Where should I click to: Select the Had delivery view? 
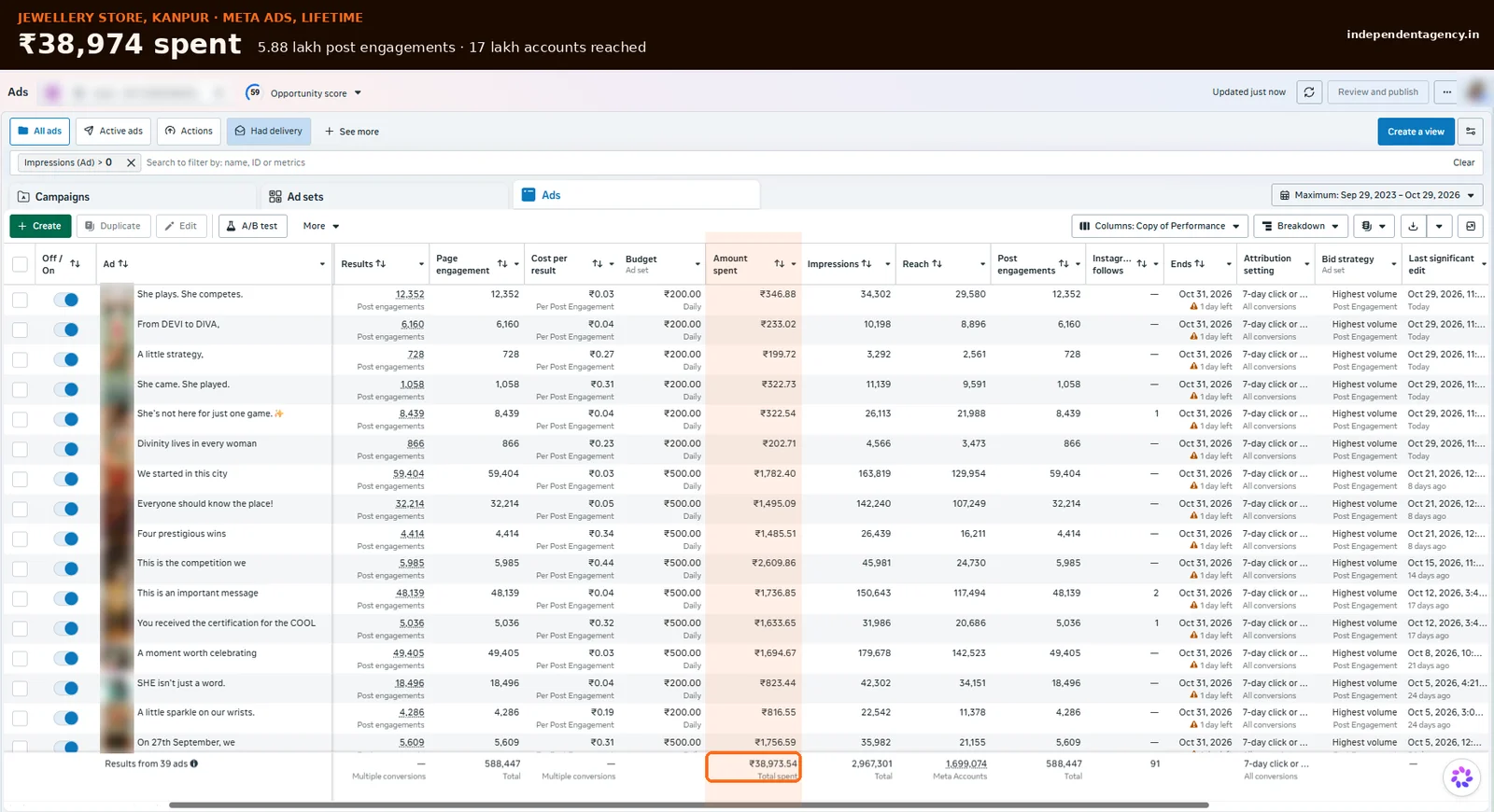(x=269, y=132)
